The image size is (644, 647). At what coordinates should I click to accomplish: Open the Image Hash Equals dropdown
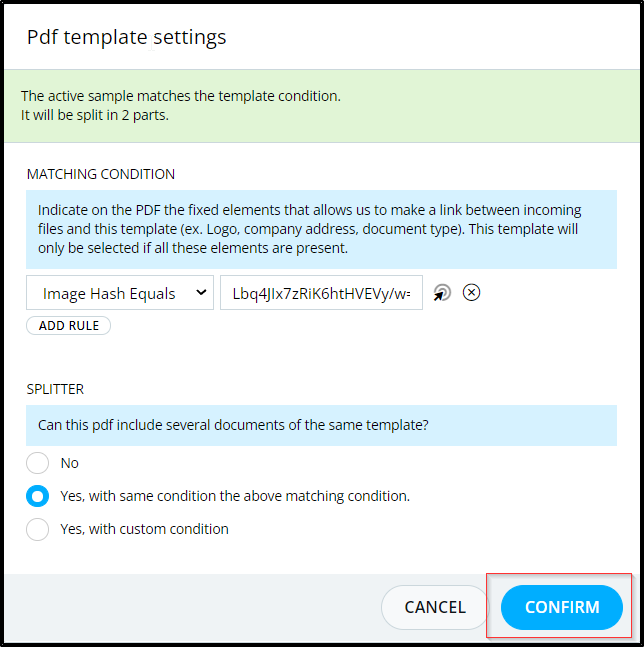[x=120, y=293]
